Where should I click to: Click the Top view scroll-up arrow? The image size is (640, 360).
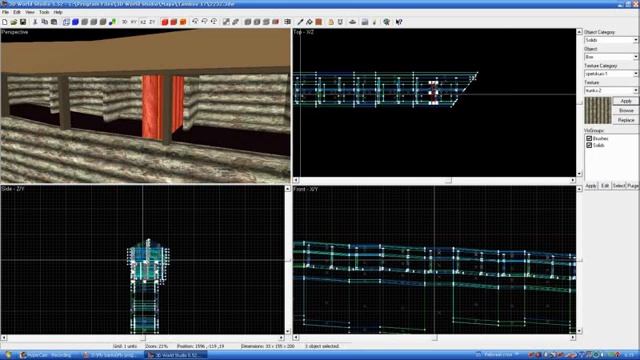[x=579, y=31]
